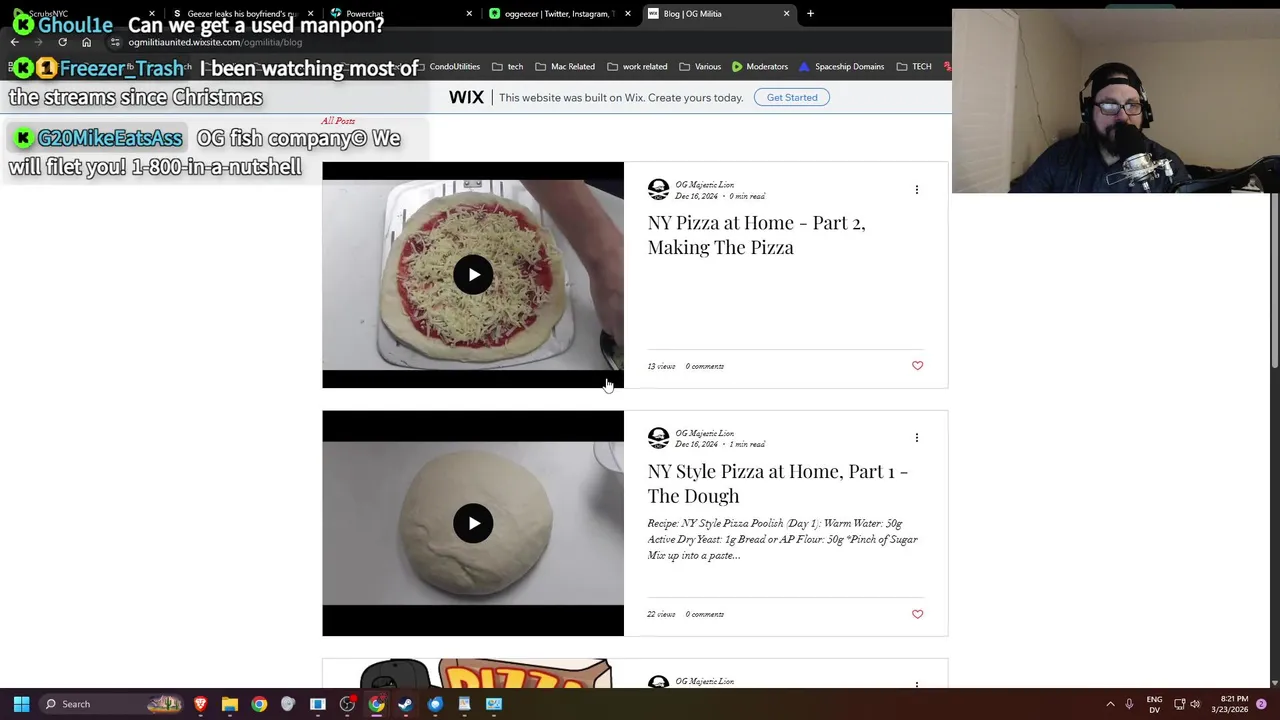
Task: Close the Blog | OG Militia tab
Action: pos(786,14)
